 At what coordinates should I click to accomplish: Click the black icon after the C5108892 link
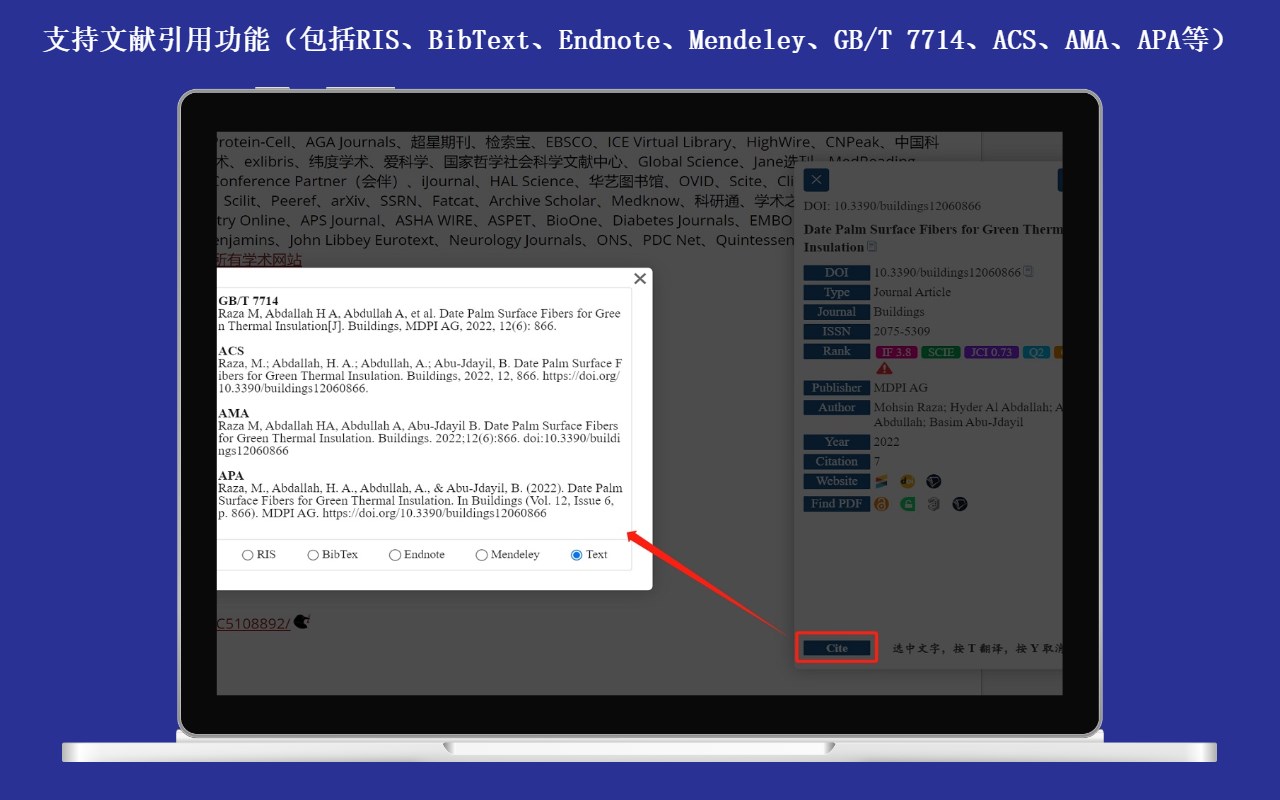[302, 622]
